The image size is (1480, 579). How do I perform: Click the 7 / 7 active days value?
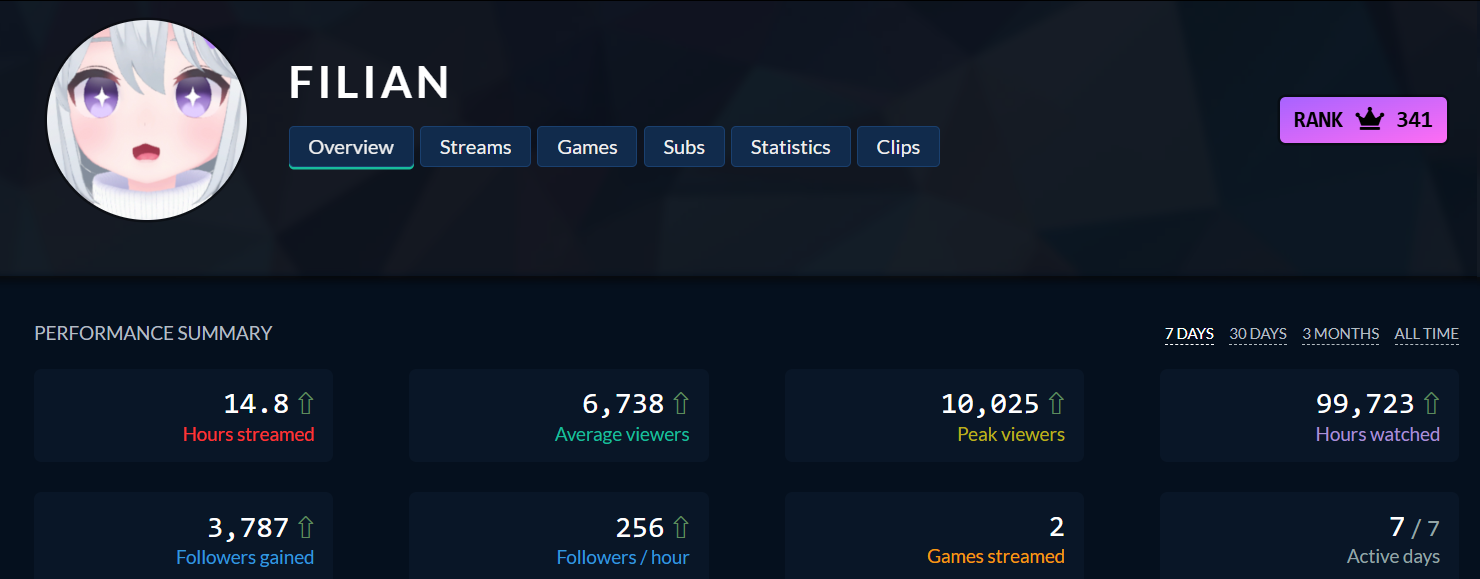pos(1415,527)
